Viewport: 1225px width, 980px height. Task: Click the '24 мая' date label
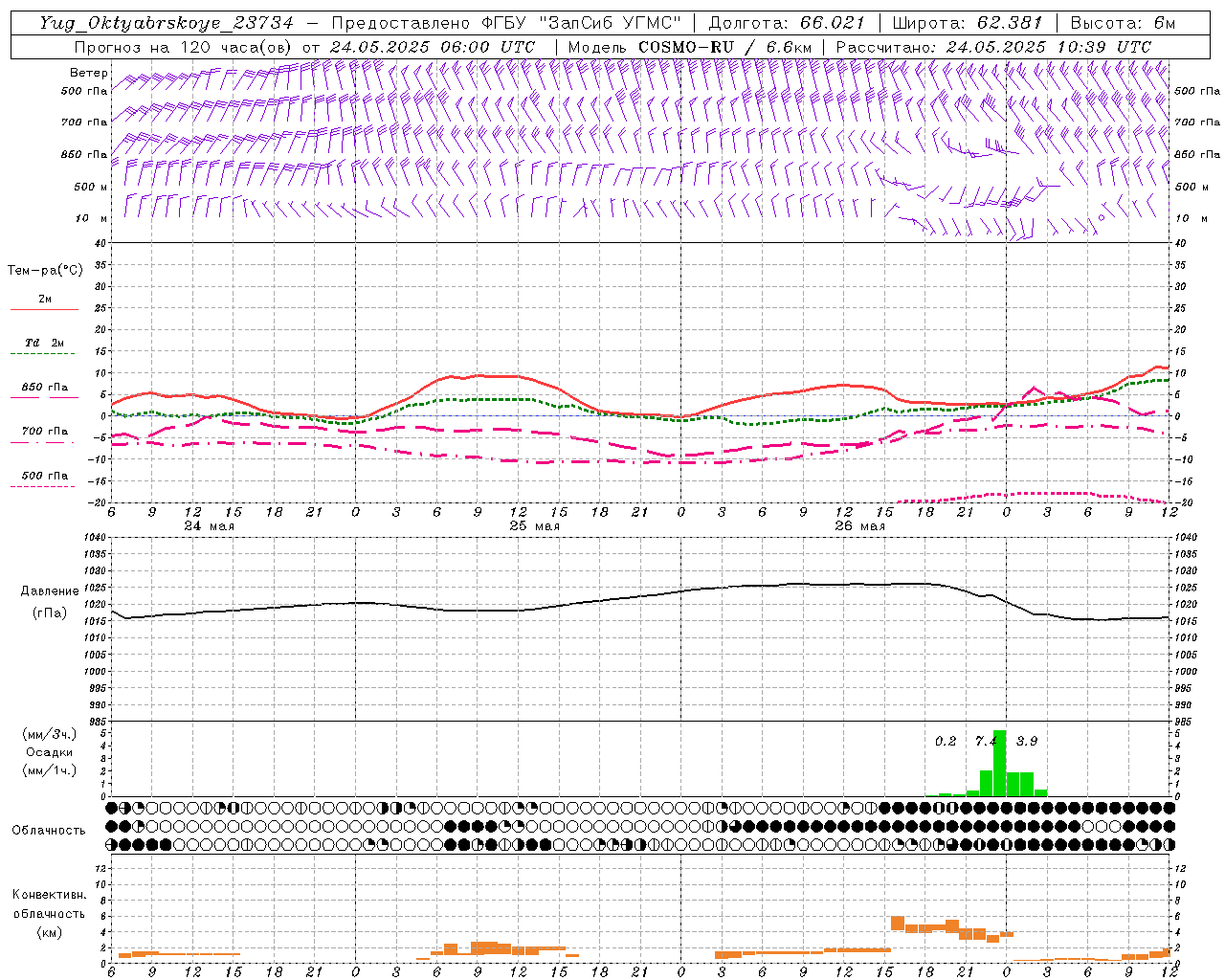210,526
